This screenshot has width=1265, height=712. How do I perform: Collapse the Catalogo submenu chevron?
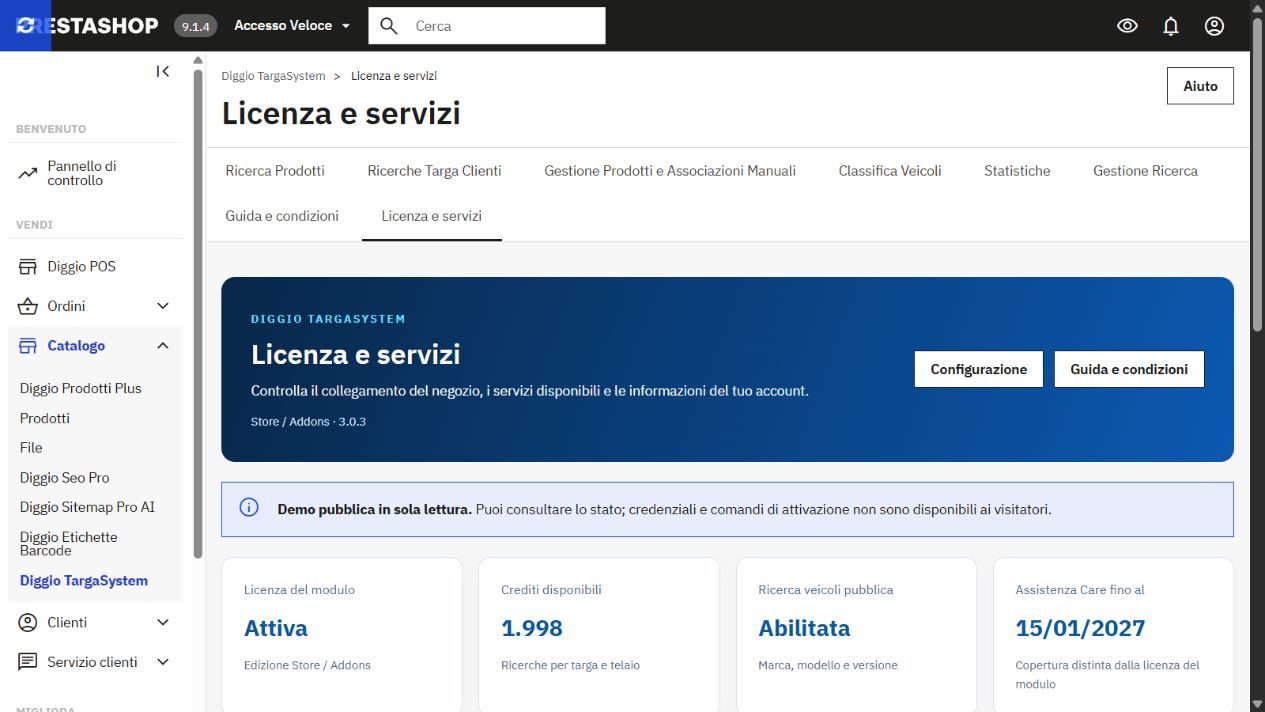[164, 346]
